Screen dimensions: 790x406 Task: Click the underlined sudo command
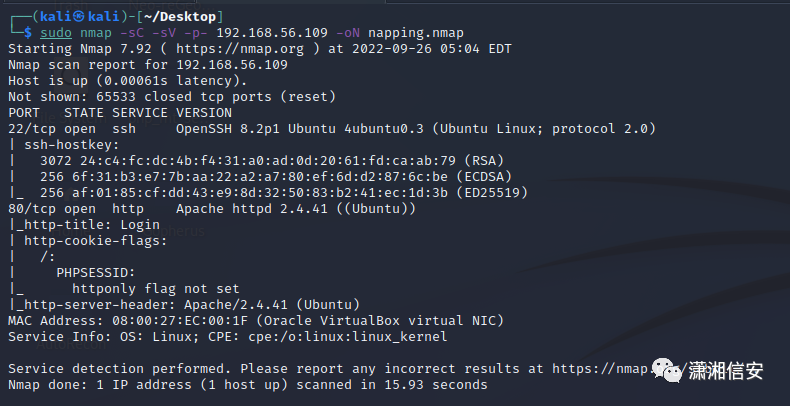coord(56,33)
